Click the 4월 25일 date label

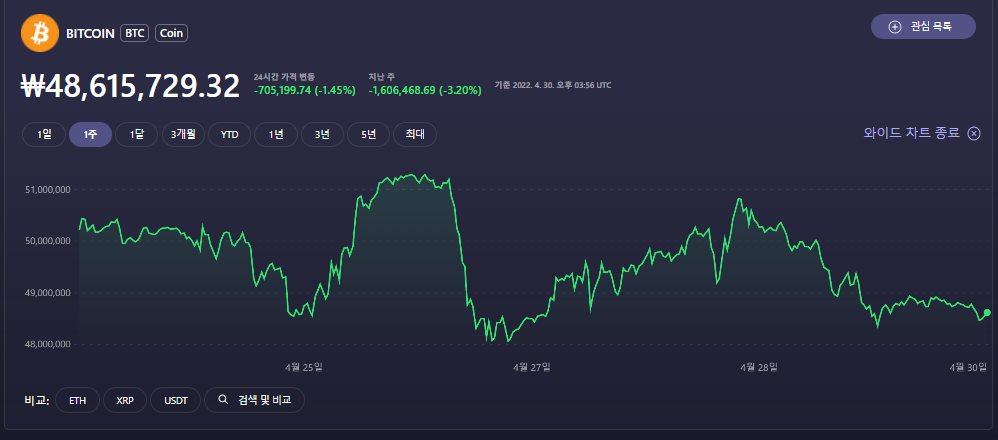click(x=304, y=367)
